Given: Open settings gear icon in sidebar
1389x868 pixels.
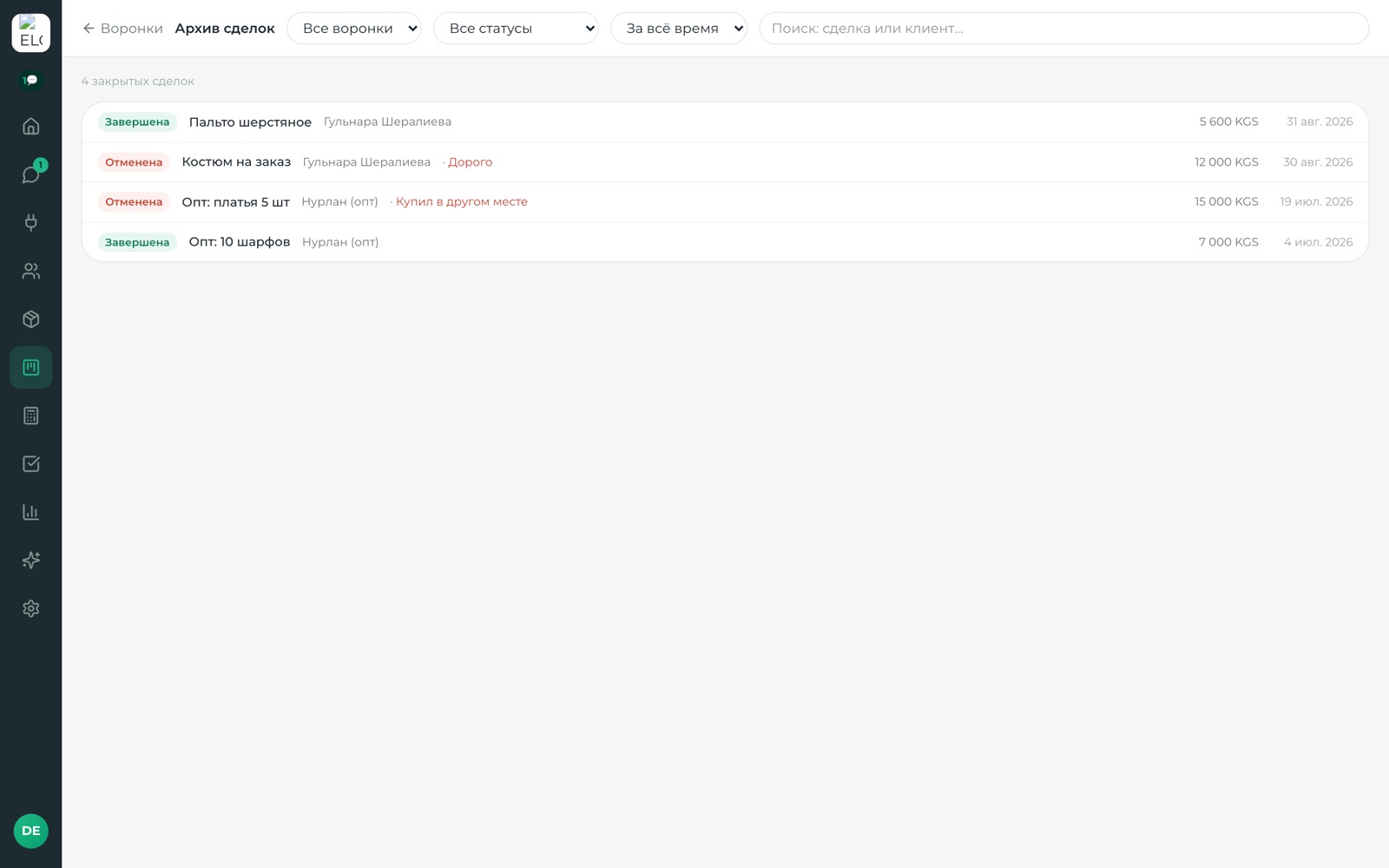Looking at the screenshot, I should click(x=31, y=608).
